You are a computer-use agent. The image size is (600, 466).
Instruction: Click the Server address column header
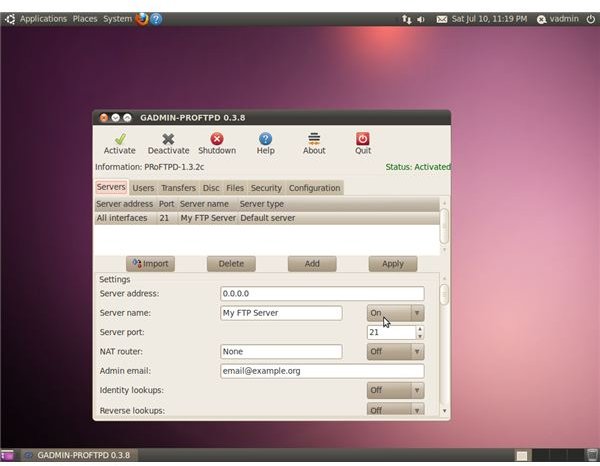click(125, 204)
